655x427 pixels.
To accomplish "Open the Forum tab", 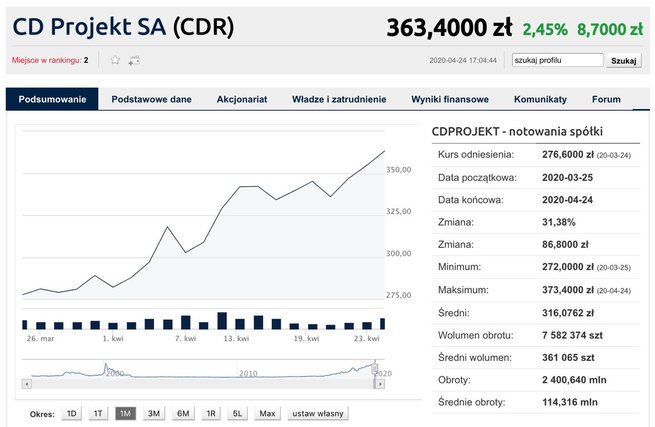I will click(x=606, y=99).
